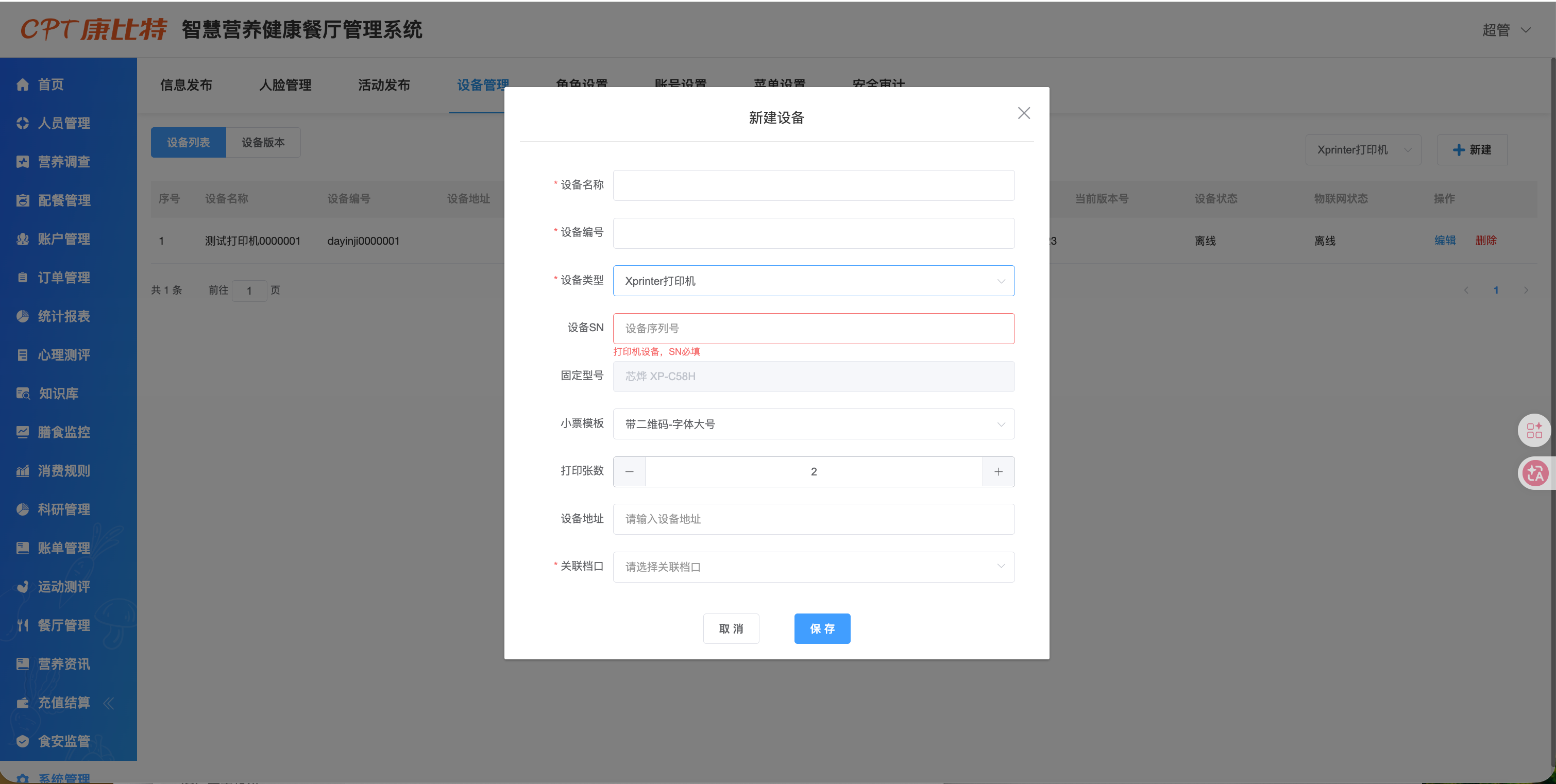Screen dimensions: 1556x784
Task: Increase 打印张数 with plus button
Action: pyautogui.click(x=999, y=472)
